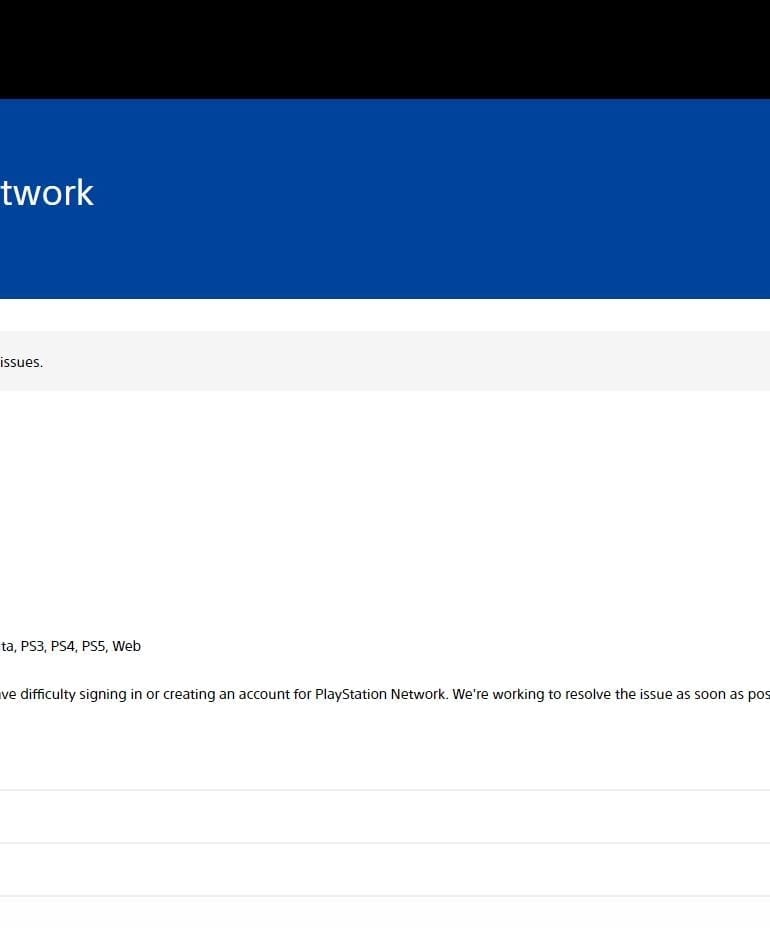Select the PS4 platform text
This screenshot has width=770, height=928.
[x=63, y=646]
